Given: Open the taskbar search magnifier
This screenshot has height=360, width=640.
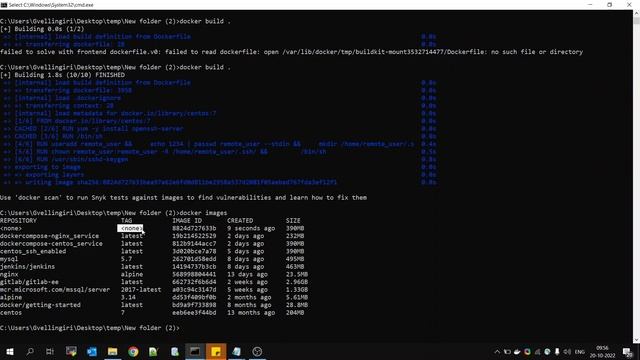Looking at the screenshot, I should (x=30, y=351).
